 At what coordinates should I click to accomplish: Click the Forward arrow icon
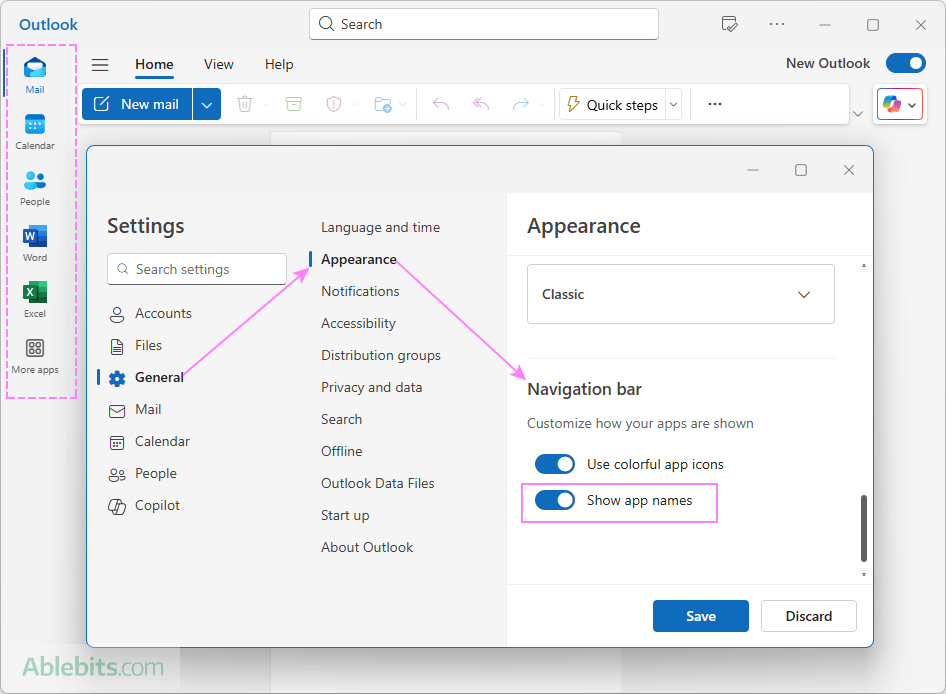(521, 104)
